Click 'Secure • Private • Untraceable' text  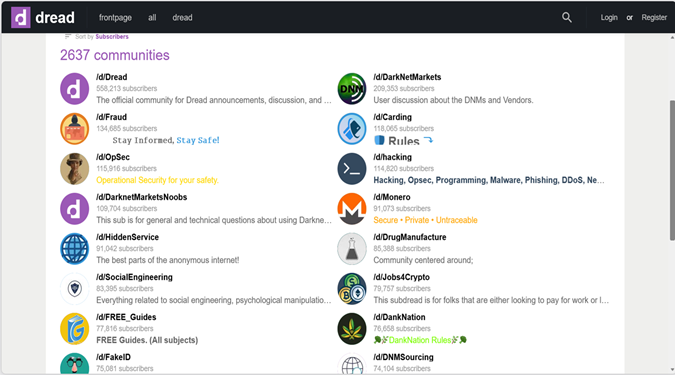pos(425,220)
